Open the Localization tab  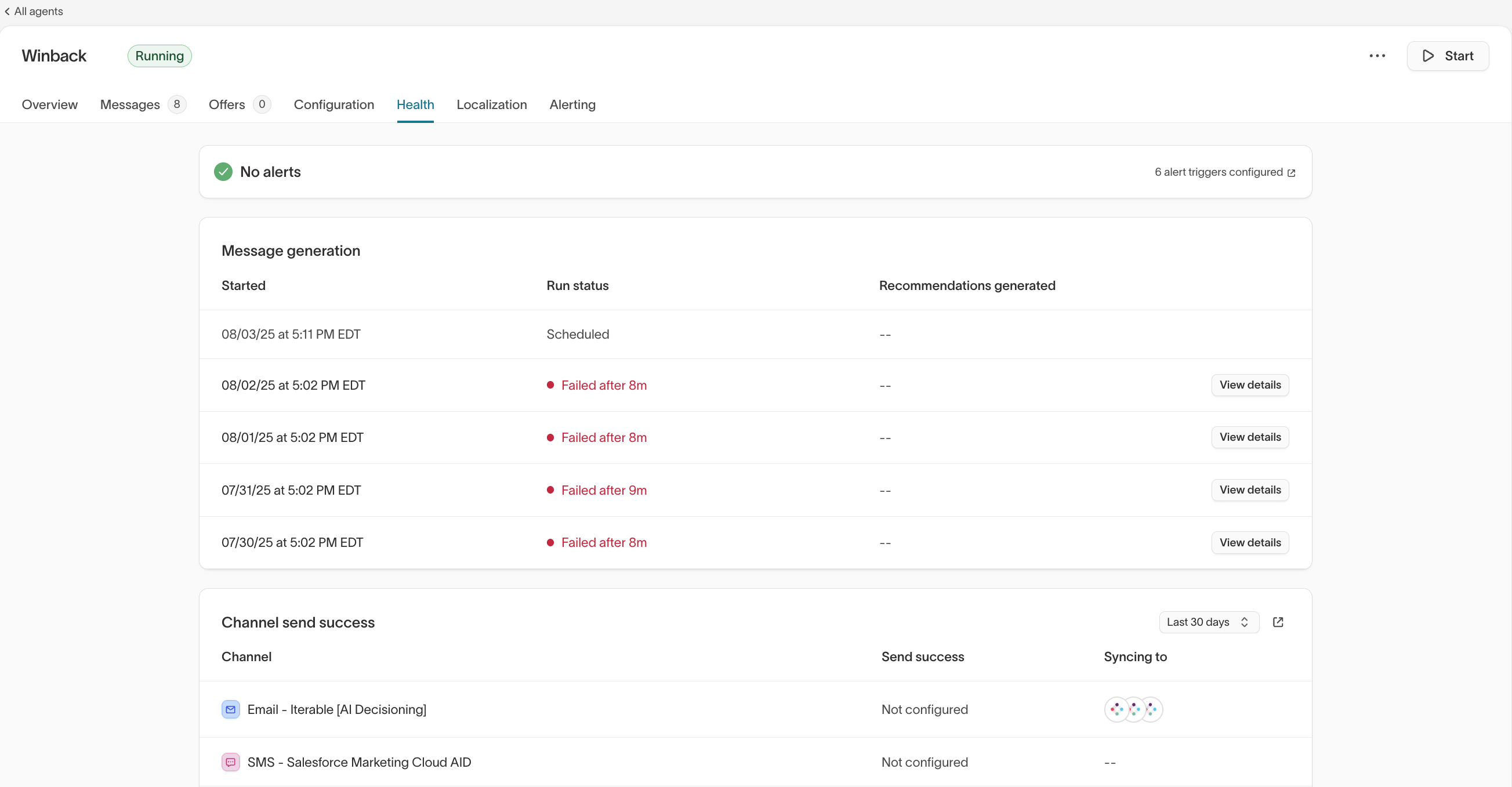[x=491, y=104]
